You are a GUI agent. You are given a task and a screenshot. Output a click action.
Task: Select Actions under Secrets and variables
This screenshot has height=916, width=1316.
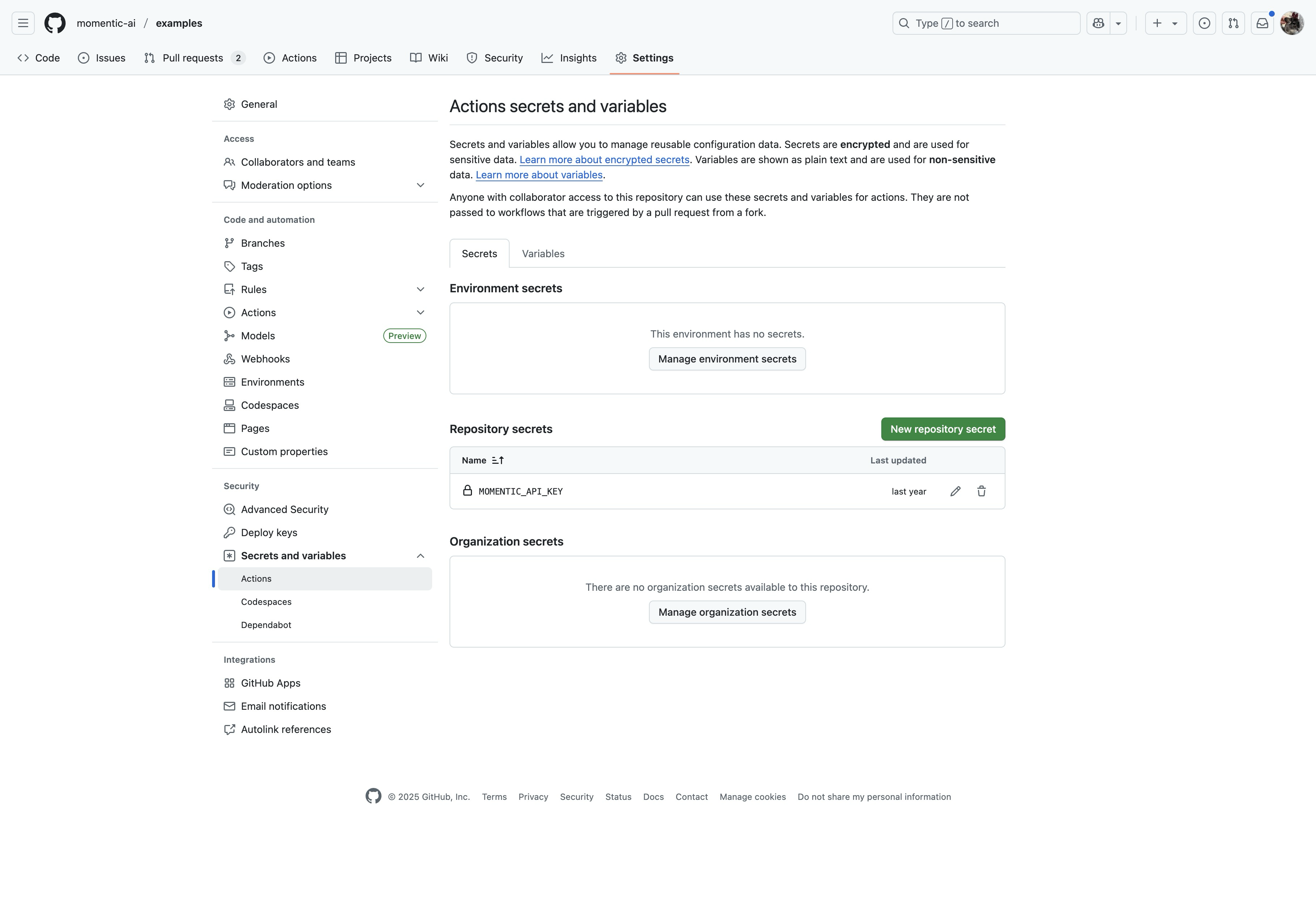pyautogui.click(x=325, y=578)
